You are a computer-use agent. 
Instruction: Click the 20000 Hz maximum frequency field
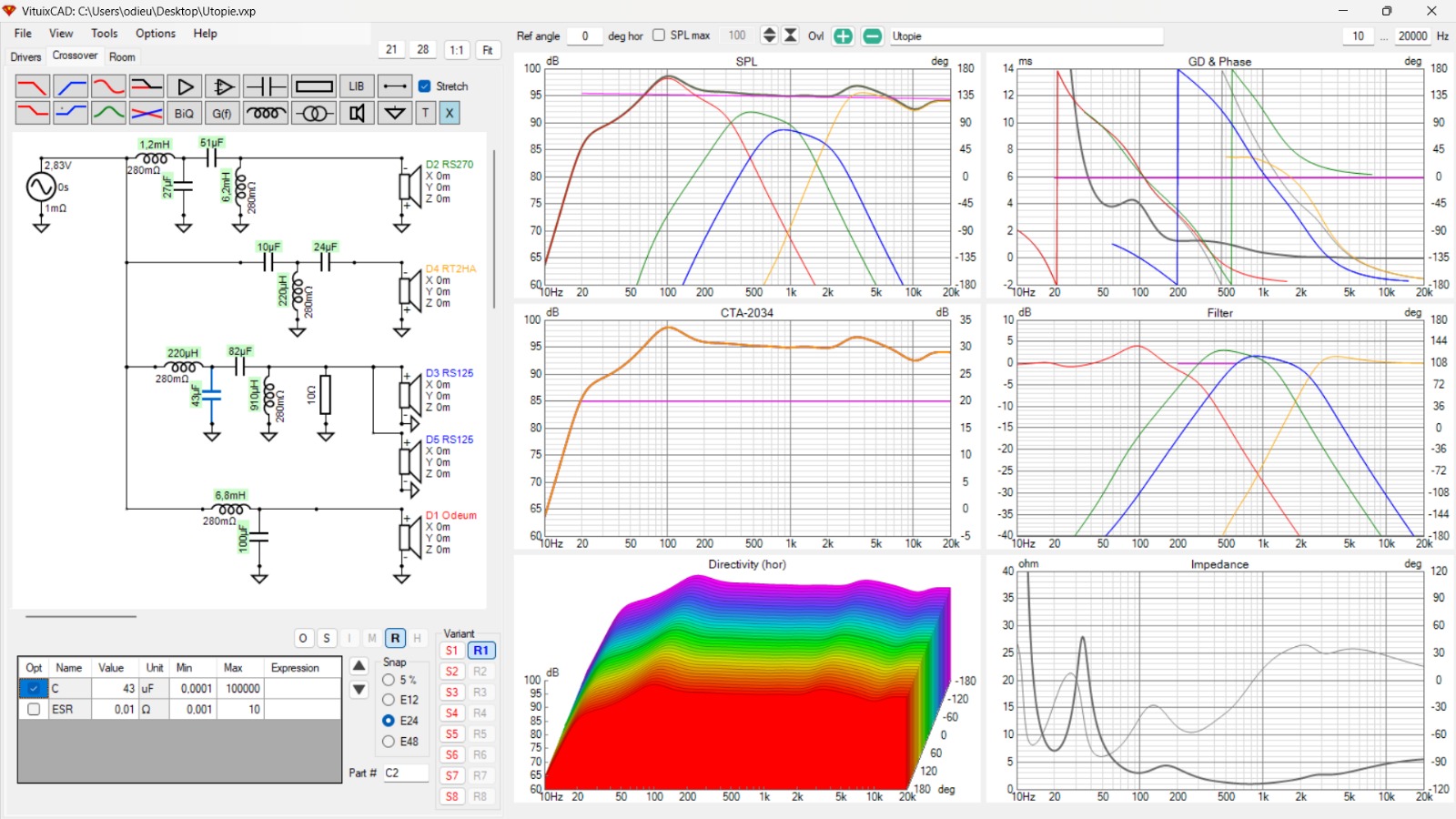[1412, 36]
